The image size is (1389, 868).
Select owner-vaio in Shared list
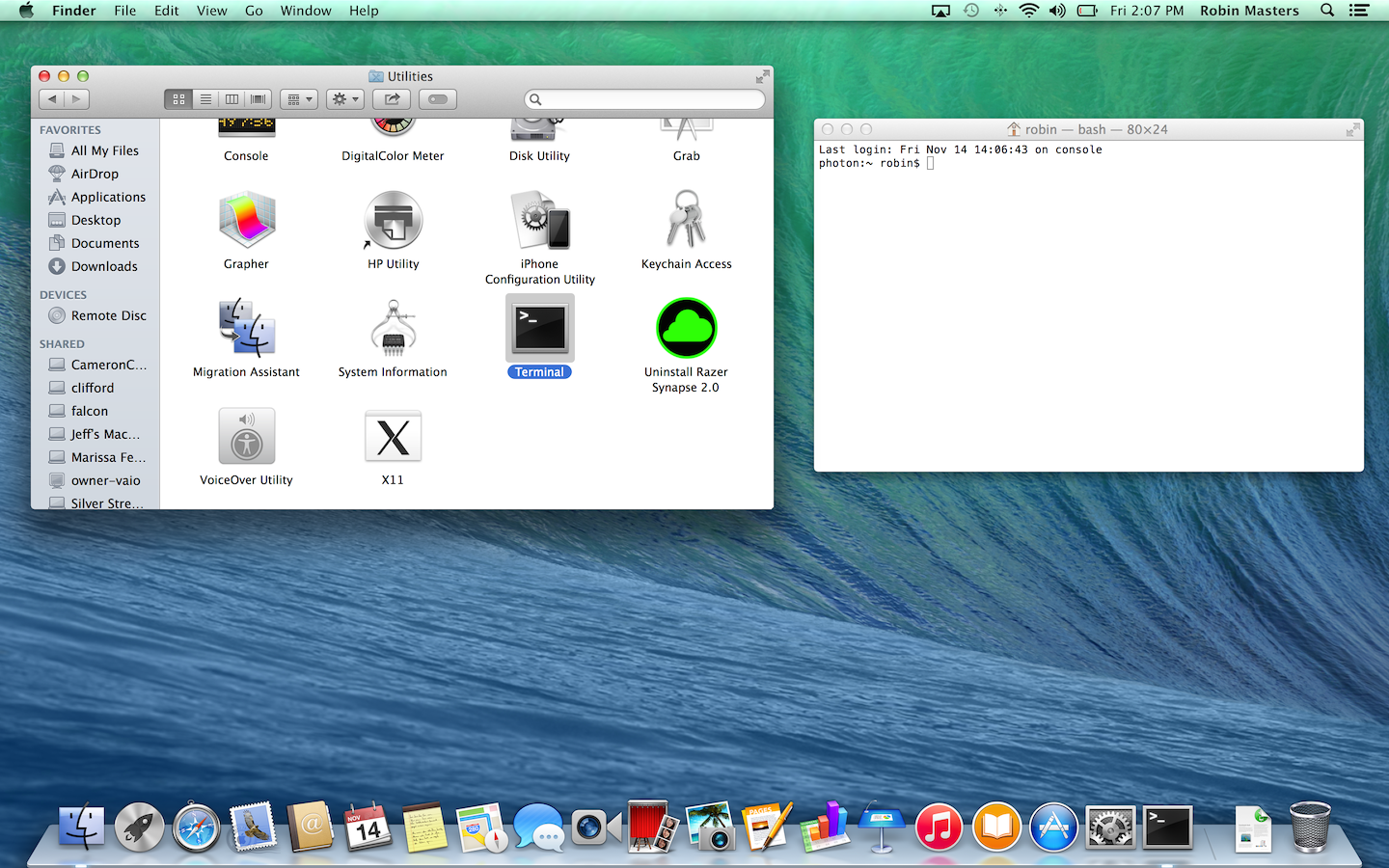96,480
